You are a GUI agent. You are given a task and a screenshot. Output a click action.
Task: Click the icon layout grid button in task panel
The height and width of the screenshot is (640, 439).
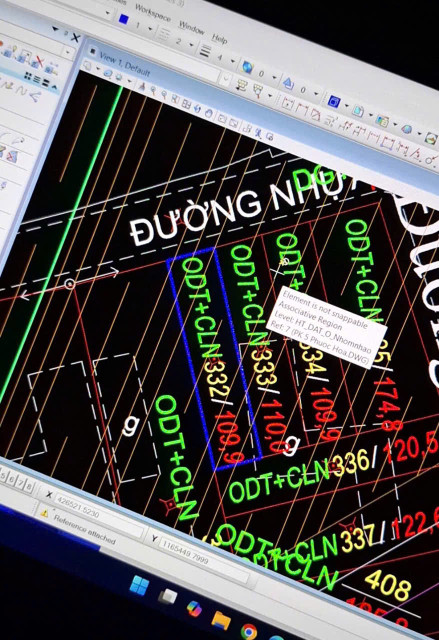[28, 76]
